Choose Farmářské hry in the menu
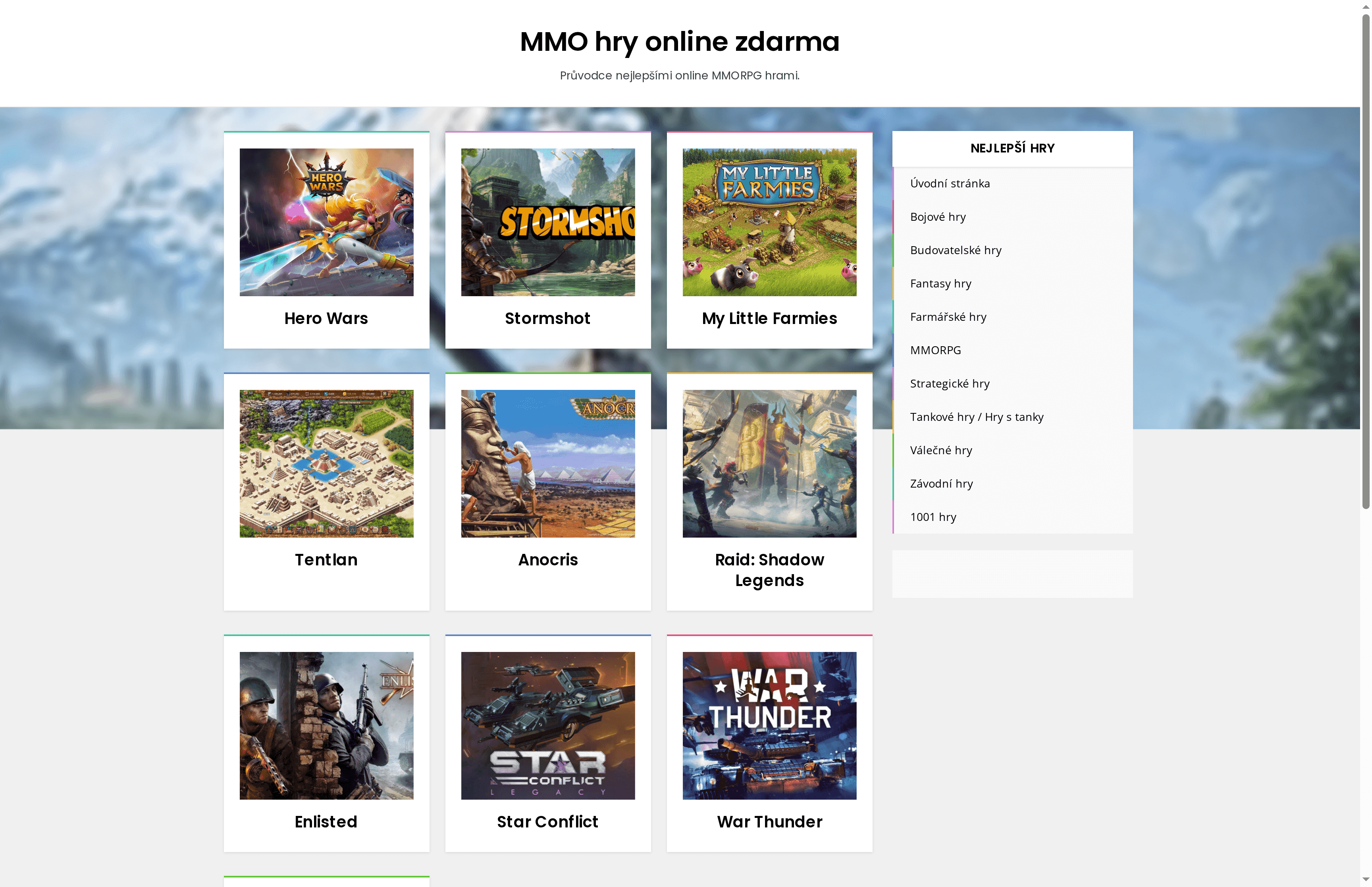Viewport: 1372px width, 887px height. 948,317
